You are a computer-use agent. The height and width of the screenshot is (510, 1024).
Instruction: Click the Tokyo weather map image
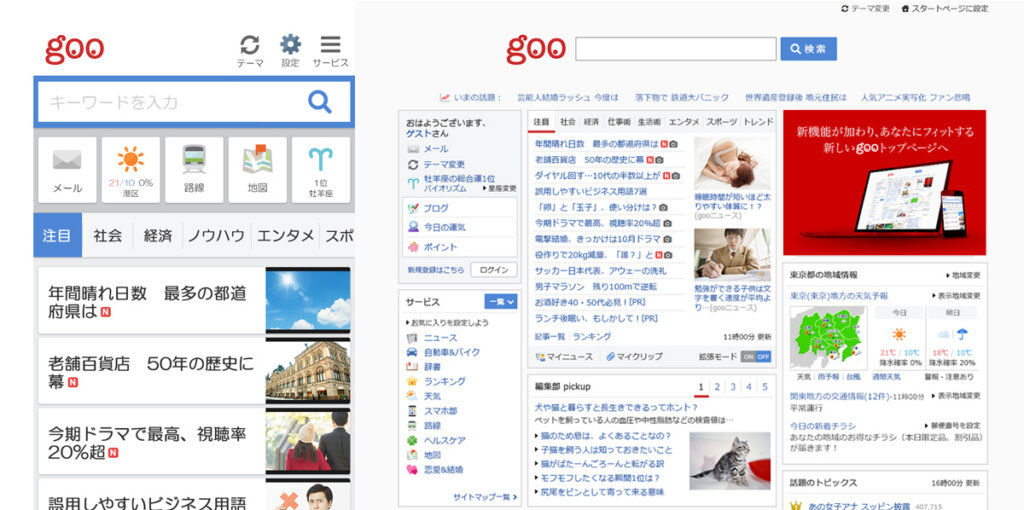point(829,338)
